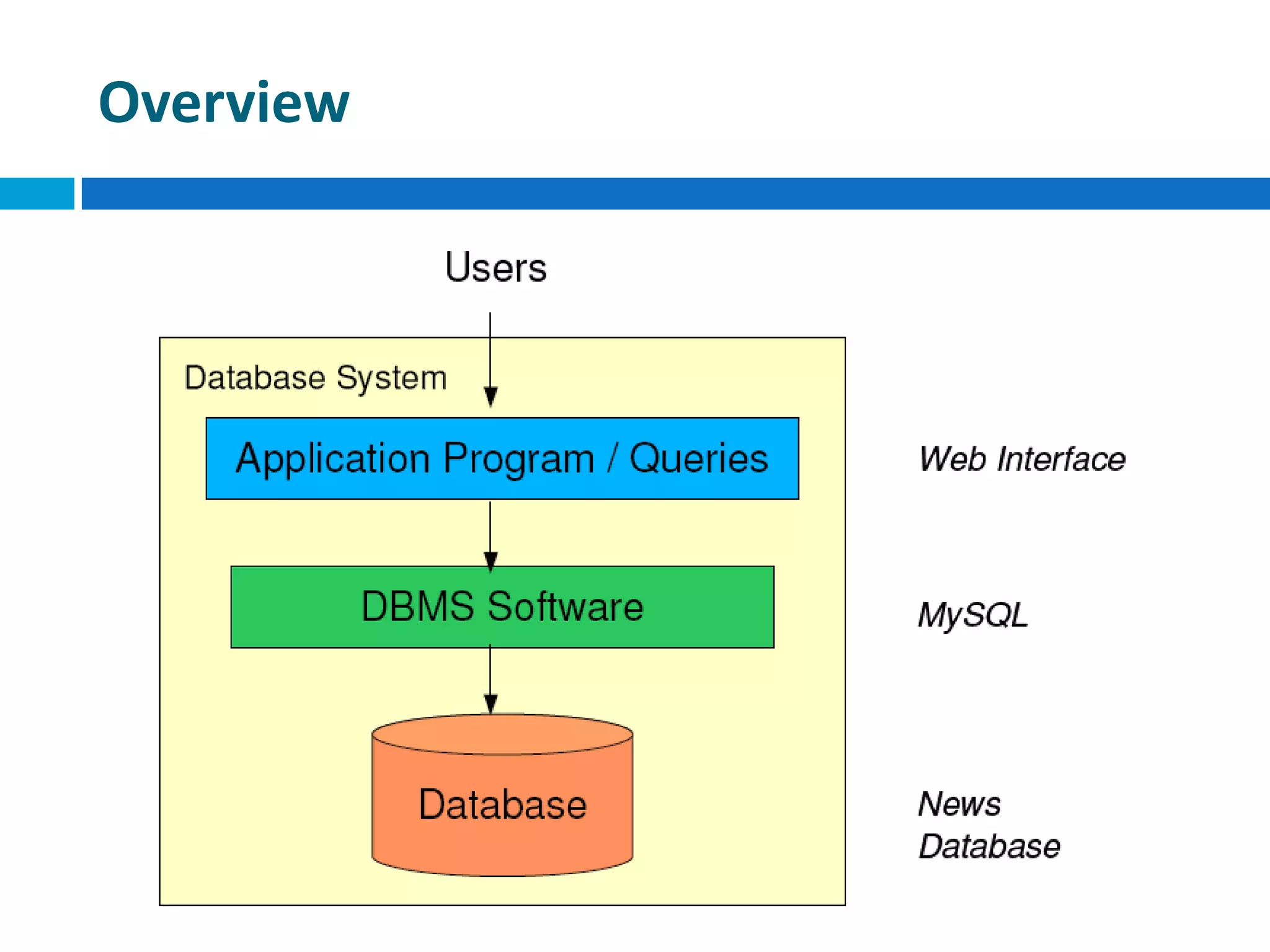
Task: Click the Web Interface annotation
Action: coord(1021,459)
